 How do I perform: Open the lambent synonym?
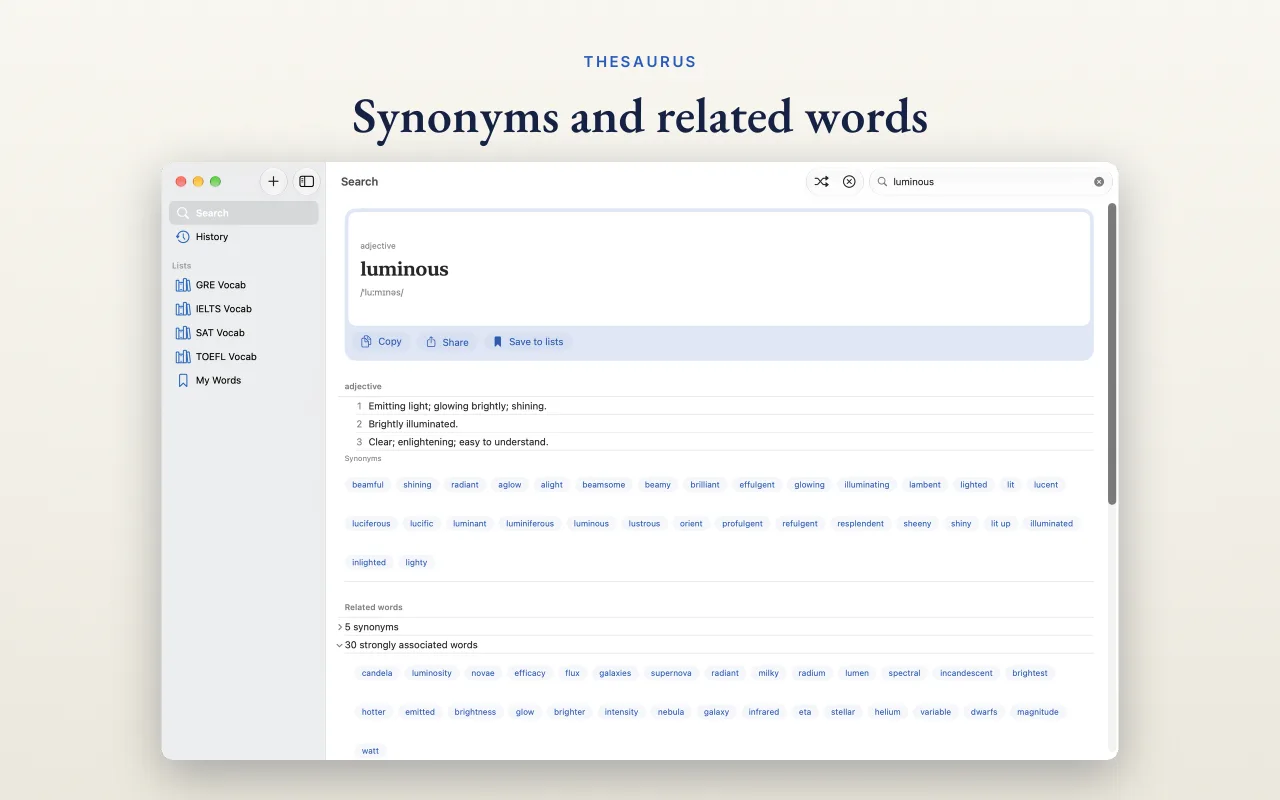(x=925, y=485)
